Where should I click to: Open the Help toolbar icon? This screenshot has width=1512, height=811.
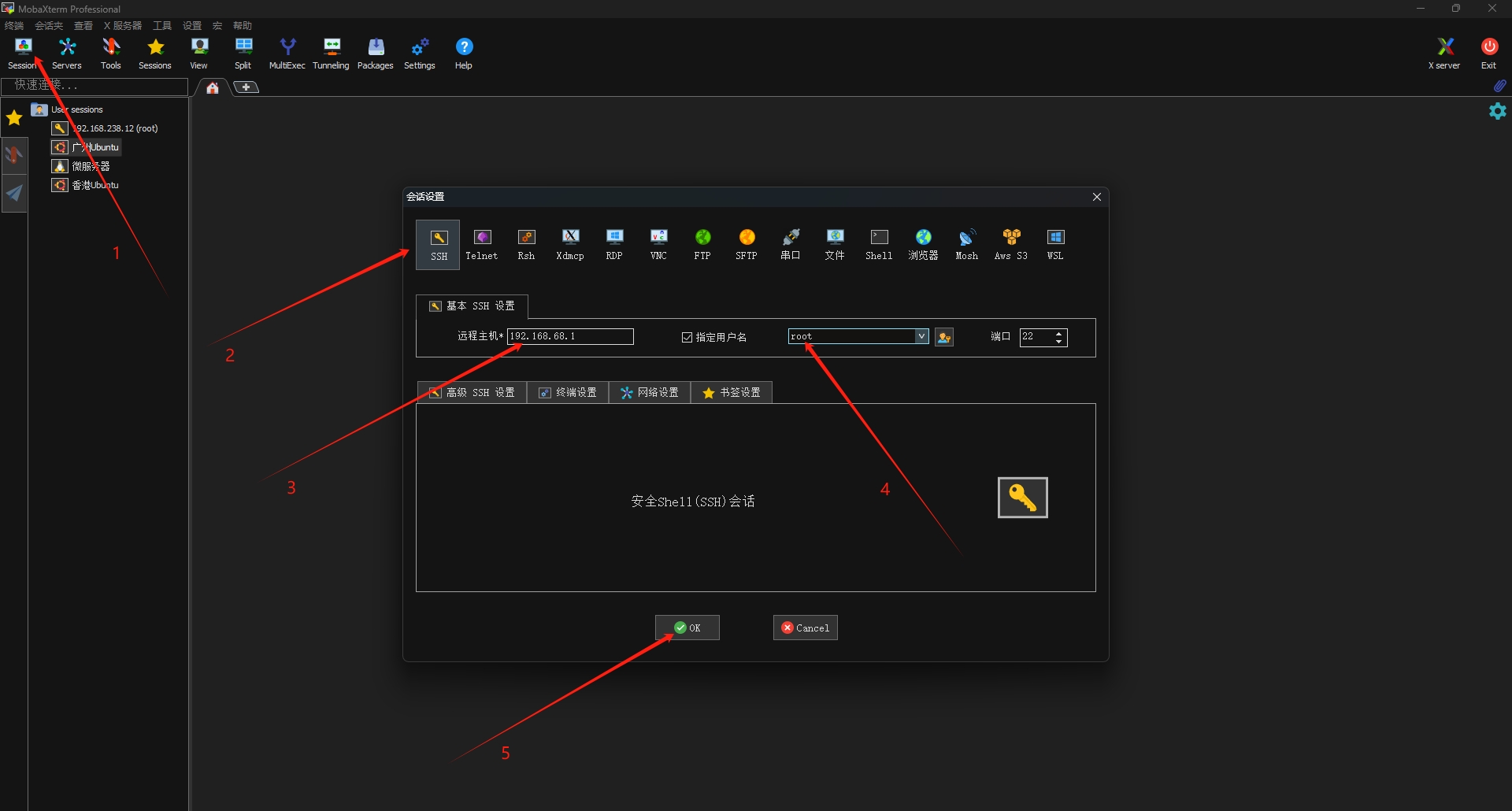click(464, 54)
